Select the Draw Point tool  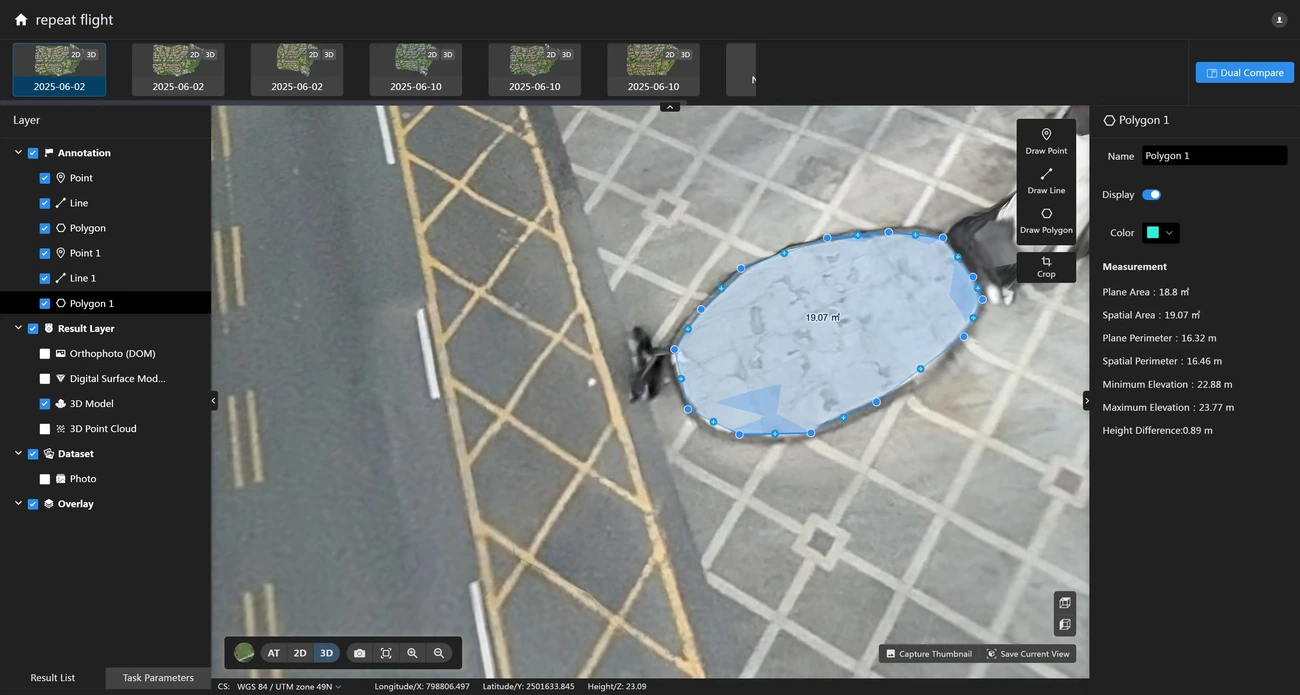click(1046, 141)
